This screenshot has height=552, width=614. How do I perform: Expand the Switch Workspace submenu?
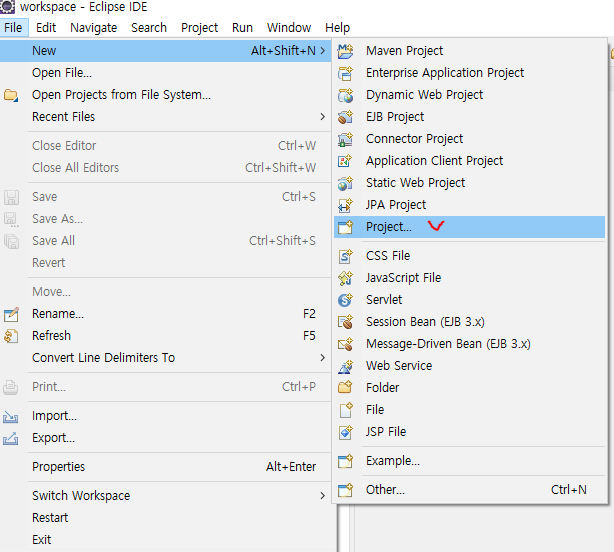[x=322, y=496]
